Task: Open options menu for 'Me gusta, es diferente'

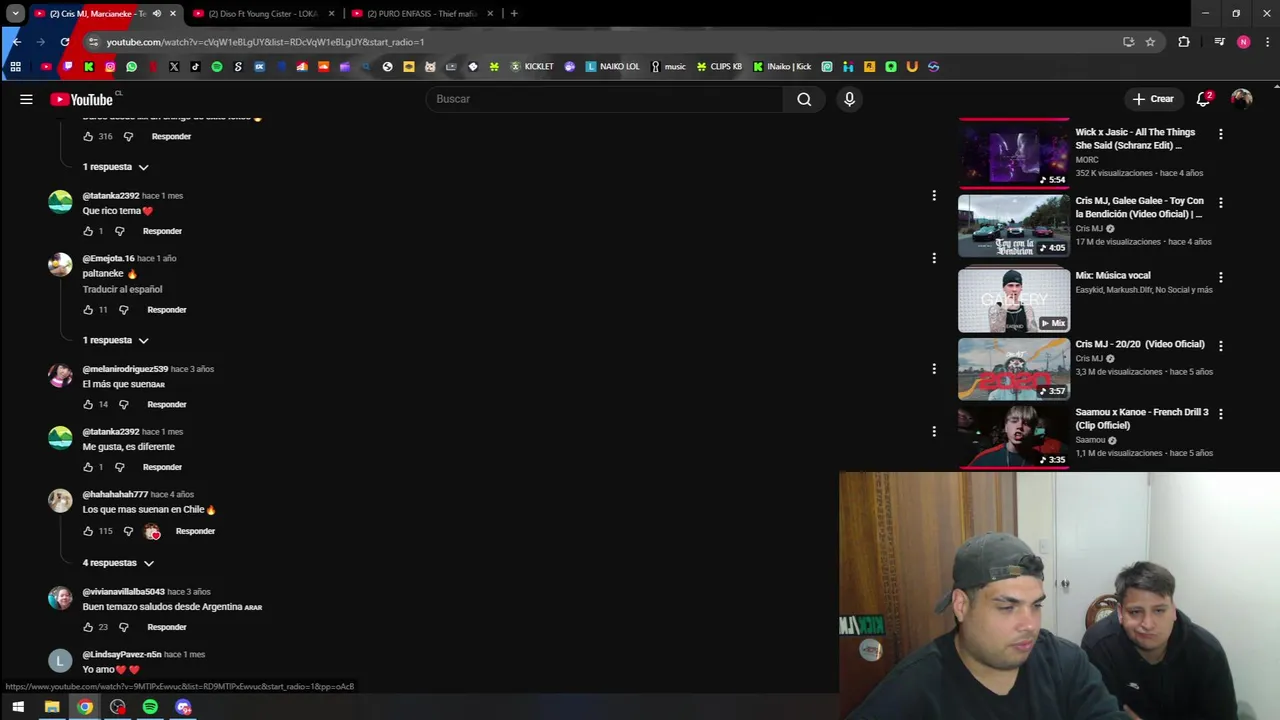Action: pos(934,432)
